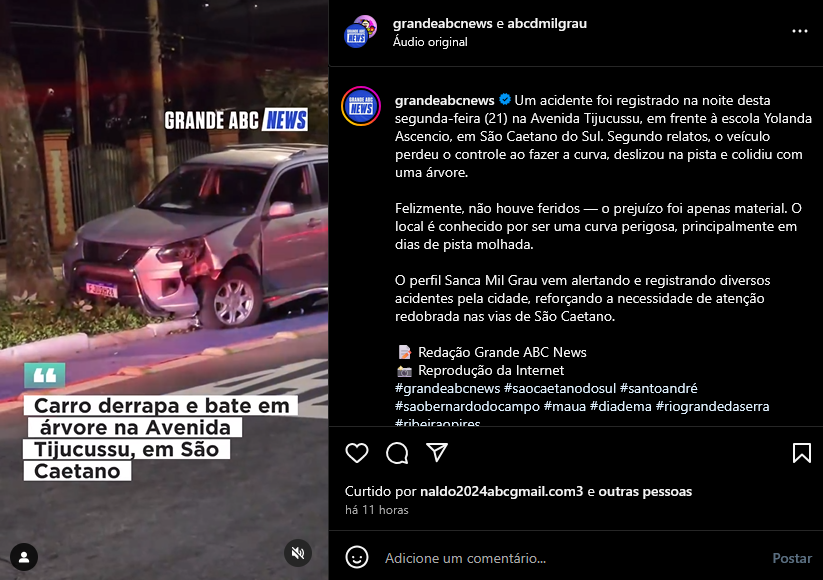
Task: Open #santoandré hashtag
Action: click(659, 388)
